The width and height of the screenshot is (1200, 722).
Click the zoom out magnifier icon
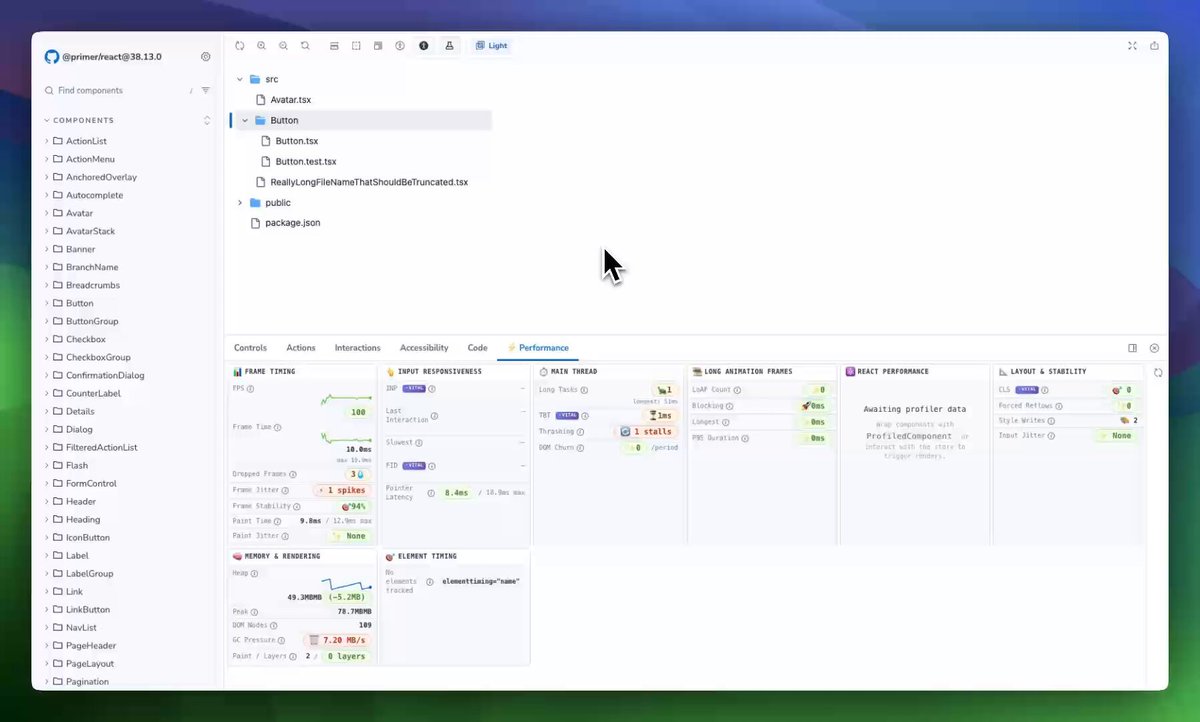(283, 46)
